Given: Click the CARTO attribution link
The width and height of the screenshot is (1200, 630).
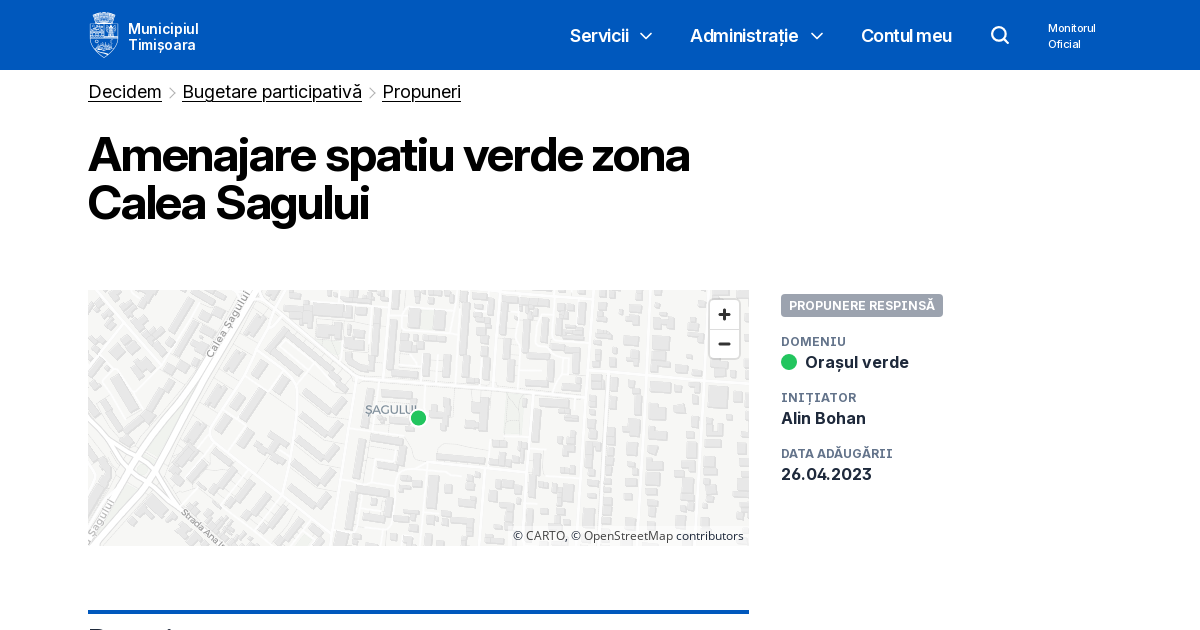Looking at the screenshot, I should click(545, 536).
